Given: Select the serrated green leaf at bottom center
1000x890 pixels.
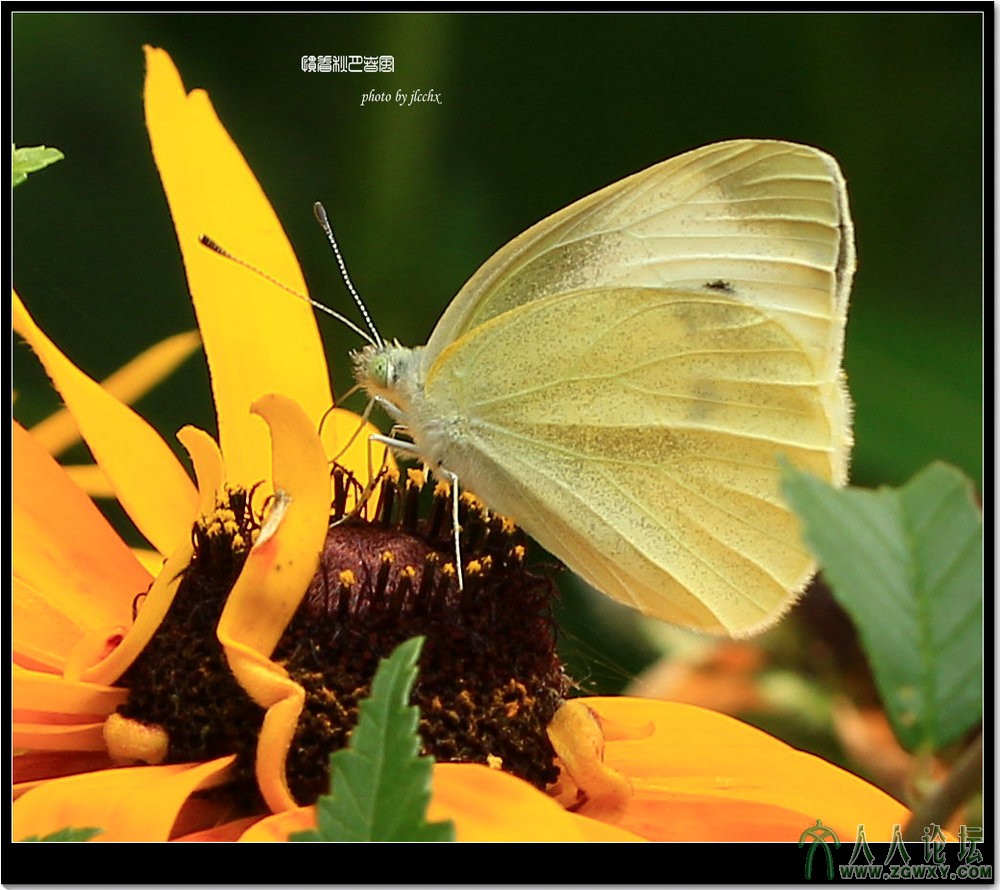Looking at the screenshot, I should pyautogui.click(x=380, y=760).
